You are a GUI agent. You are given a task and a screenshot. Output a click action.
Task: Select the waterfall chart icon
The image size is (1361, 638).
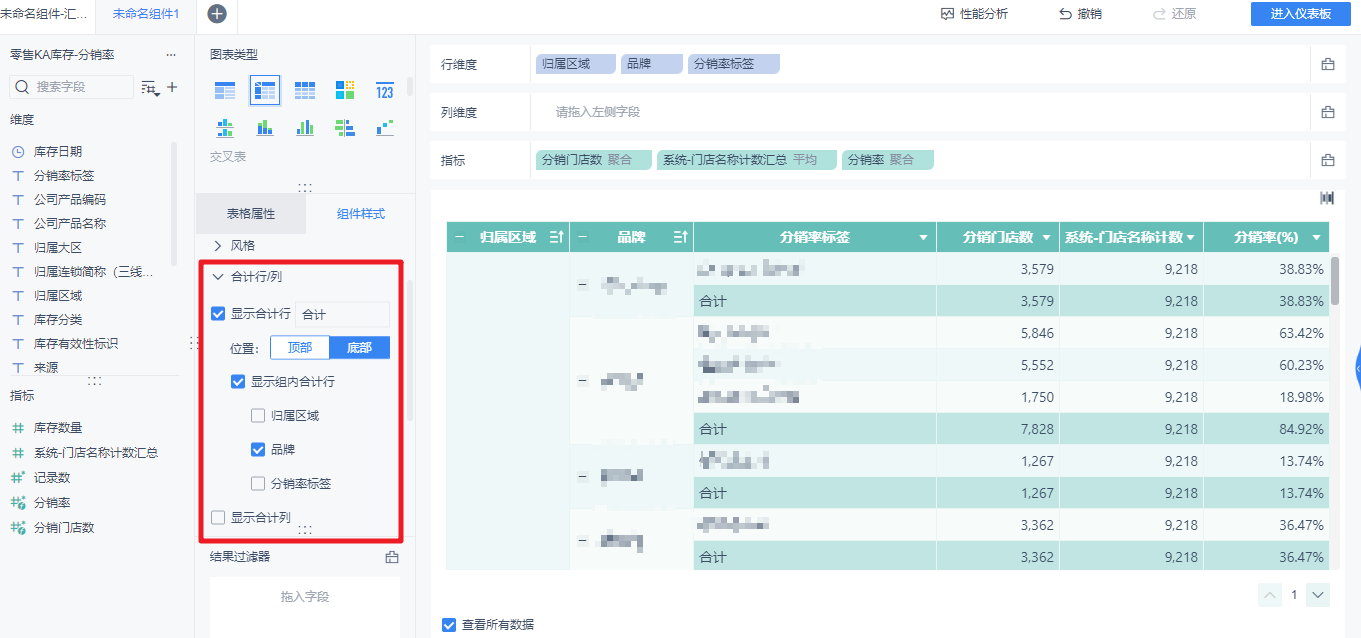[385, 128]
